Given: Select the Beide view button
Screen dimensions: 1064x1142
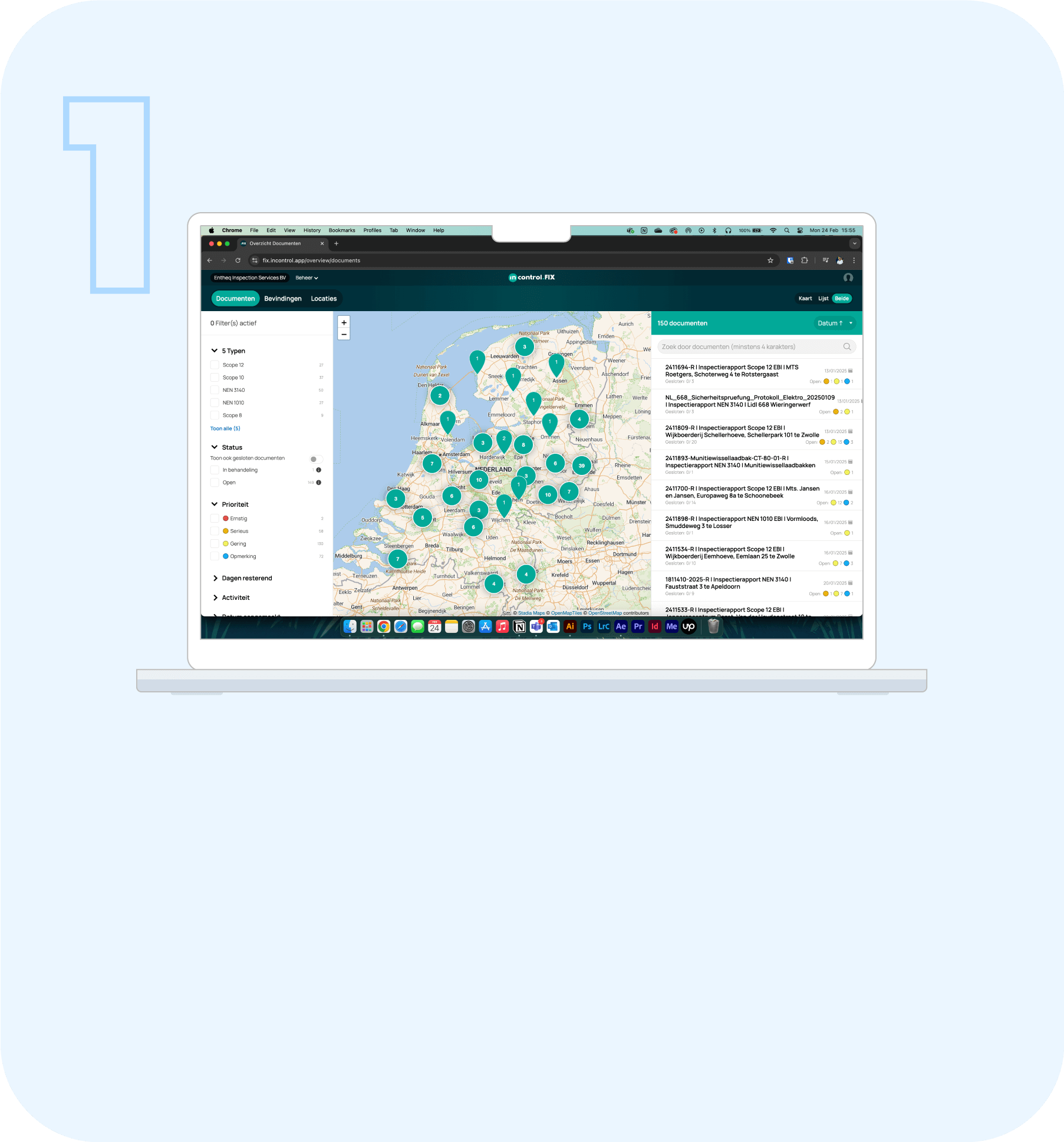Looking at the screenshot, I should pos(842,299).
